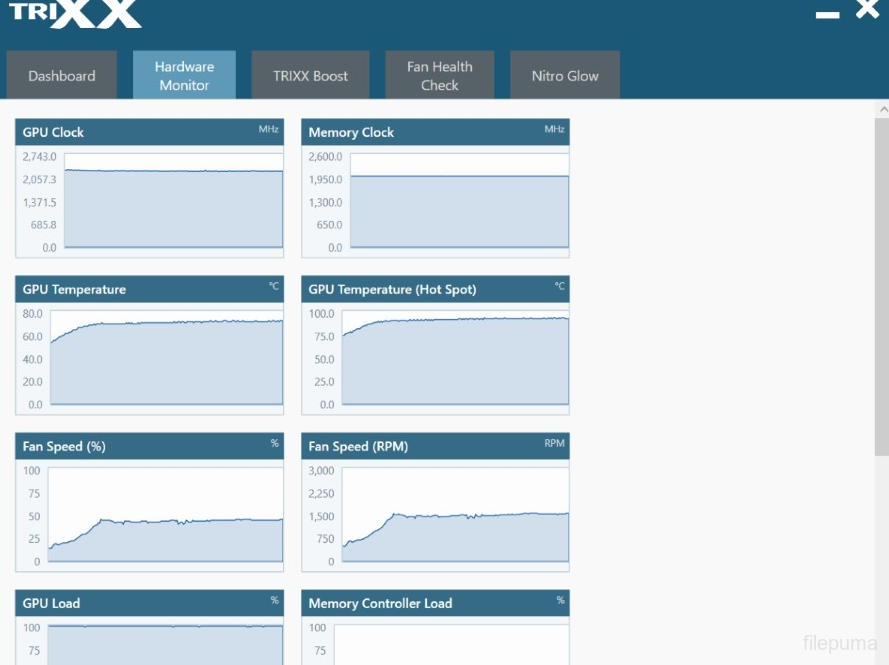The width and height of the screenshot is (889, 665).
Task: Select the Memory Clock panel header
Action: tap(435, 132)
